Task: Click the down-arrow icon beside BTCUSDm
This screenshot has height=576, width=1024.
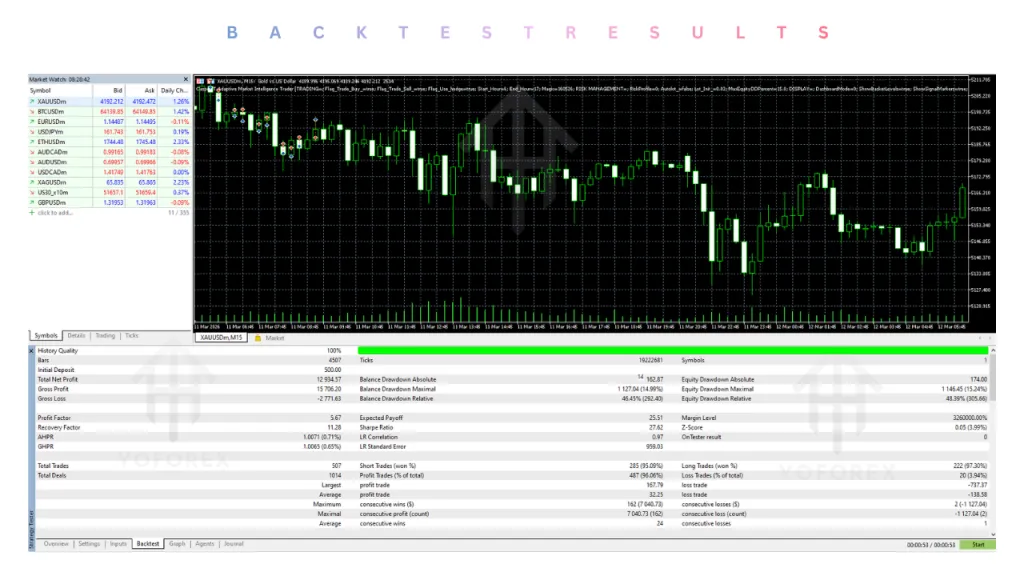Action: point(32,112)
